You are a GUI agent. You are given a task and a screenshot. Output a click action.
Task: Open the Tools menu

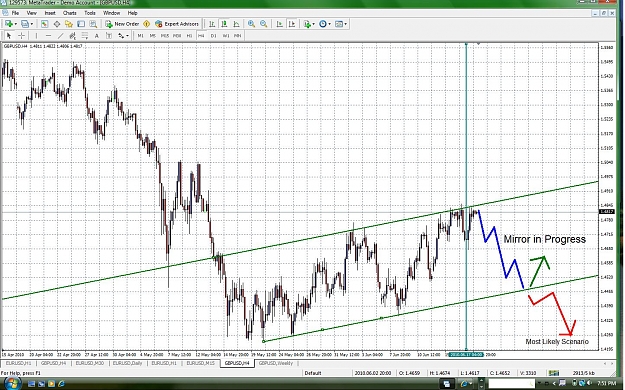tap(90, 13)
